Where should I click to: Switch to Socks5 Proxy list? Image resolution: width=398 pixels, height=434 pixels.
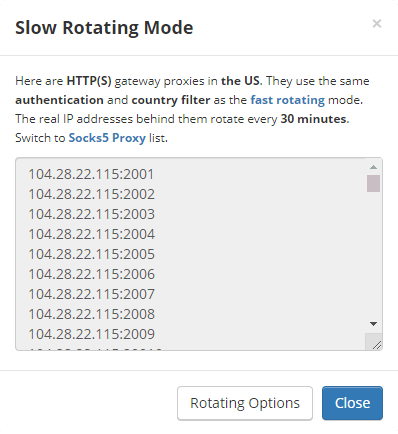(107, 138)
